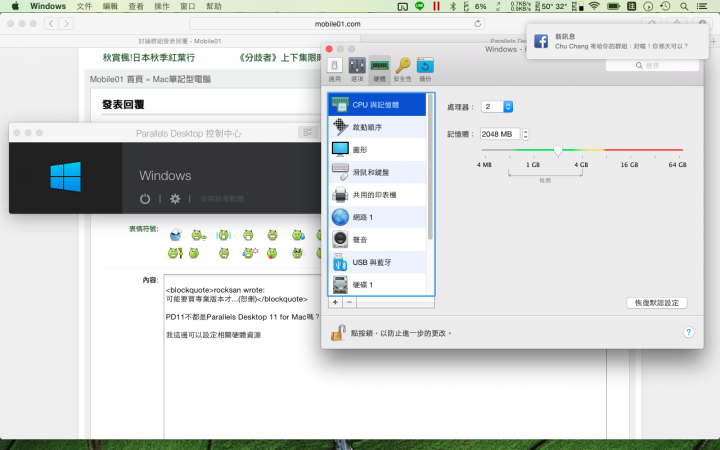Click the battery icon in menu bar
This screenshot has width=720, height=450.
[613, 6]
